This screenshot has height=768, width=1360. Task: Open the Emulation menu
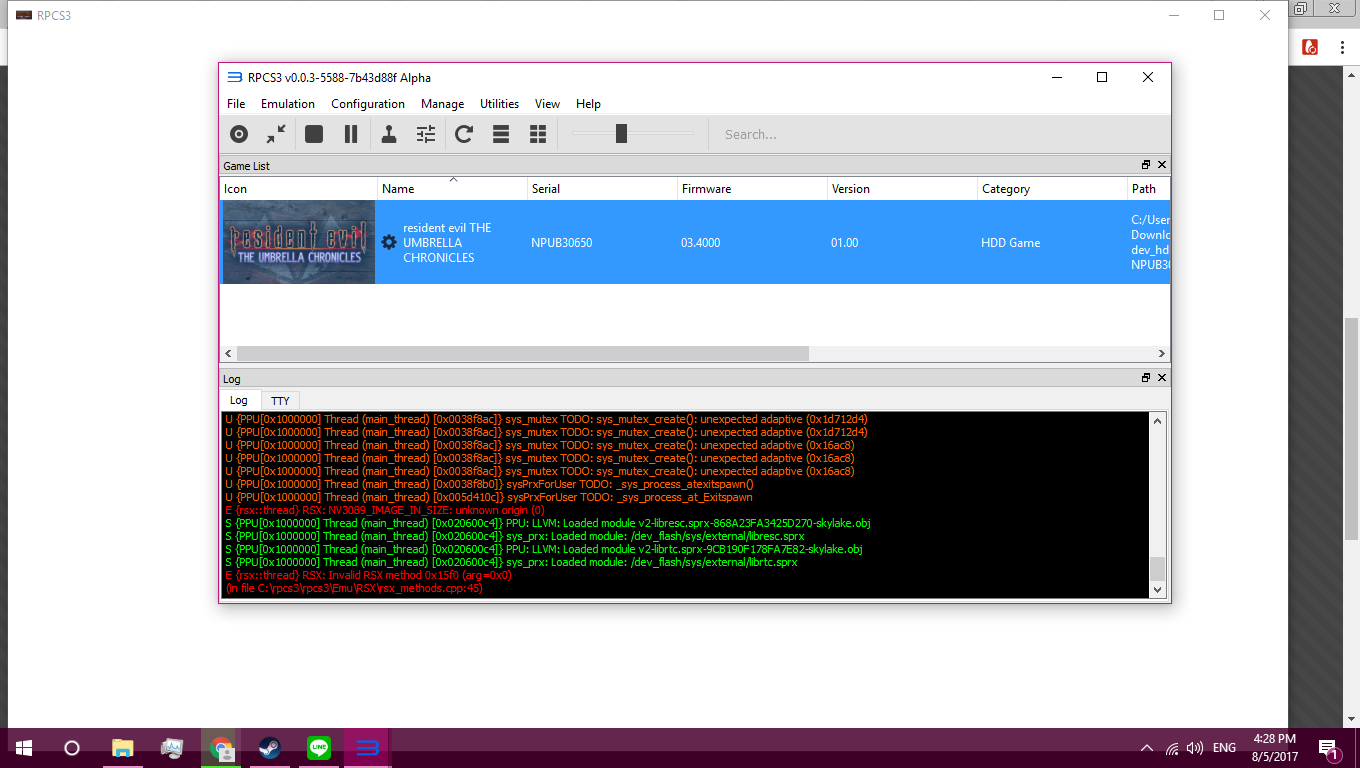287,104
